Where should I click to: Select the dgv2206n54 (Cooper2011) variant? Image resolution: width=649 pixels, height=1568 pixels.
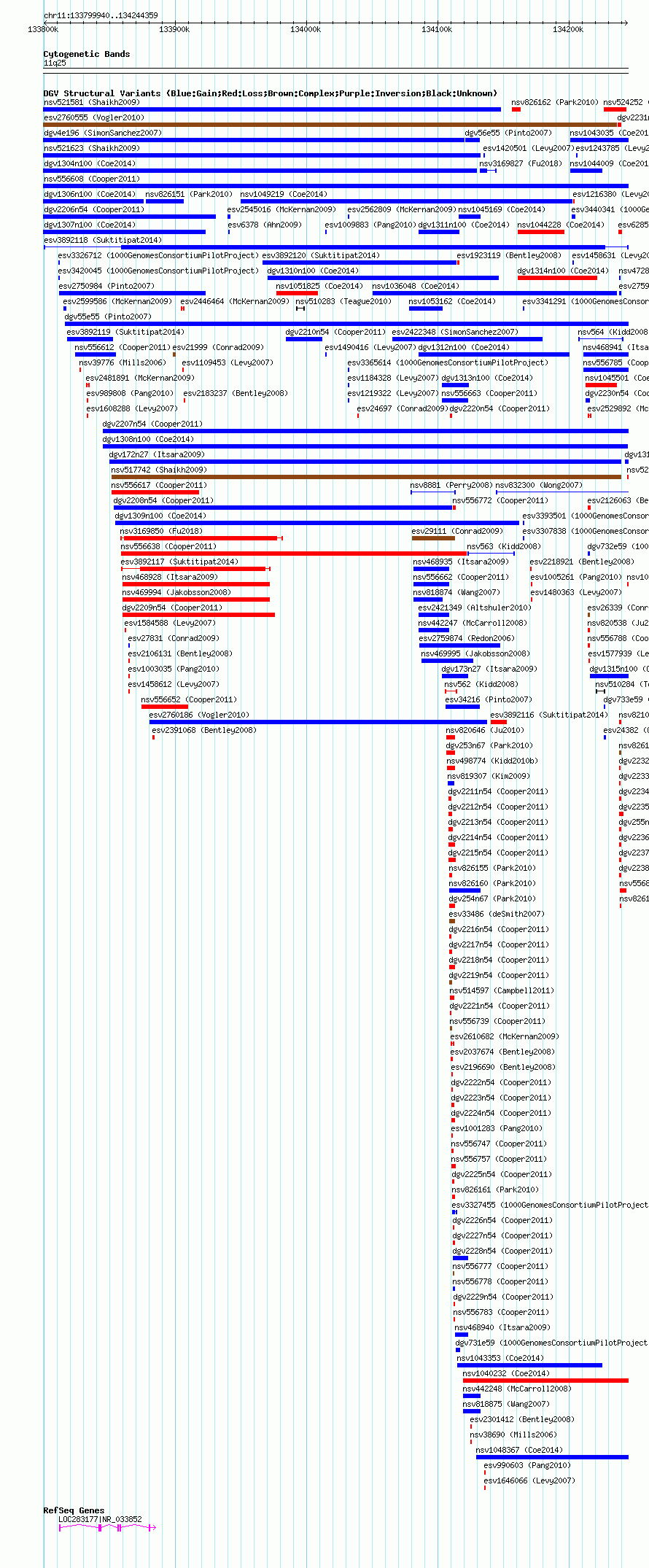tap(130, 217)
